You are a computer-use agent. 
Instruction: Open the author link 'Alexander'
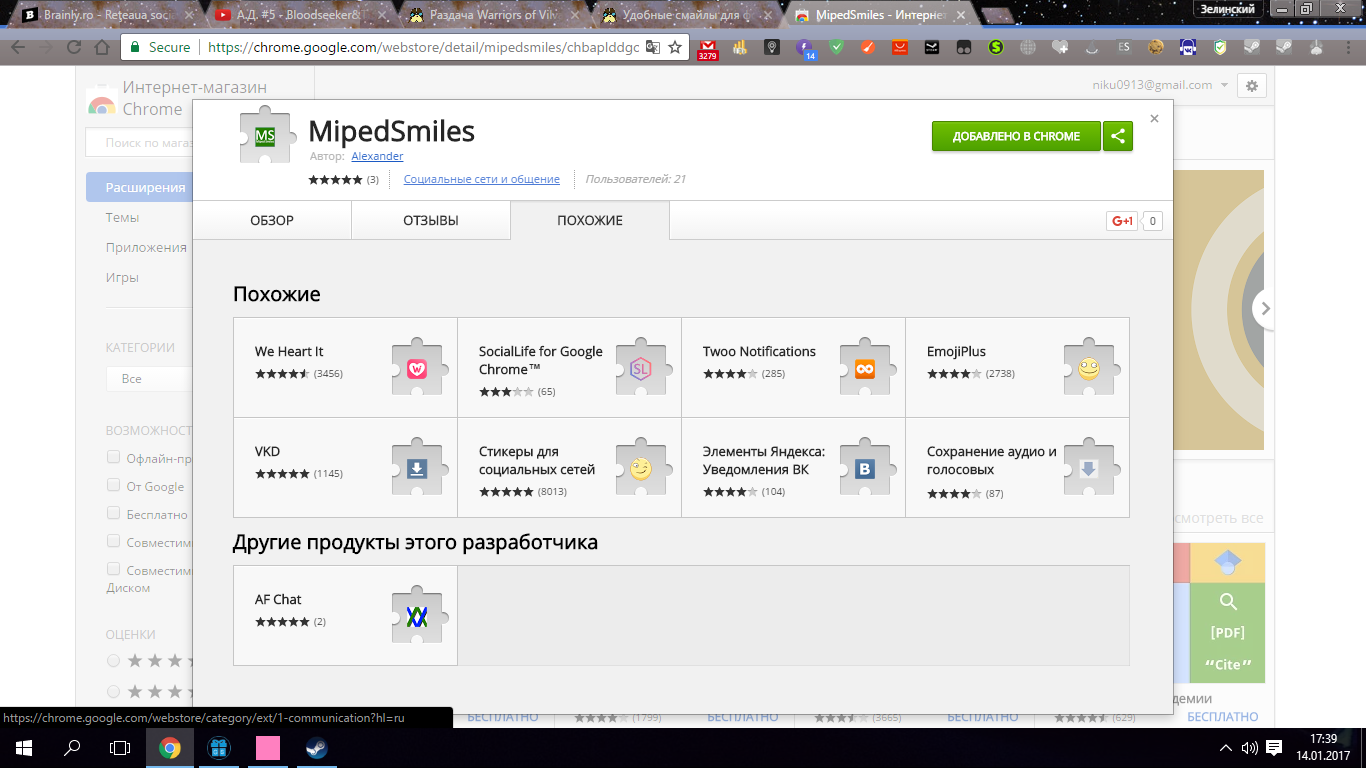(377, 156)
